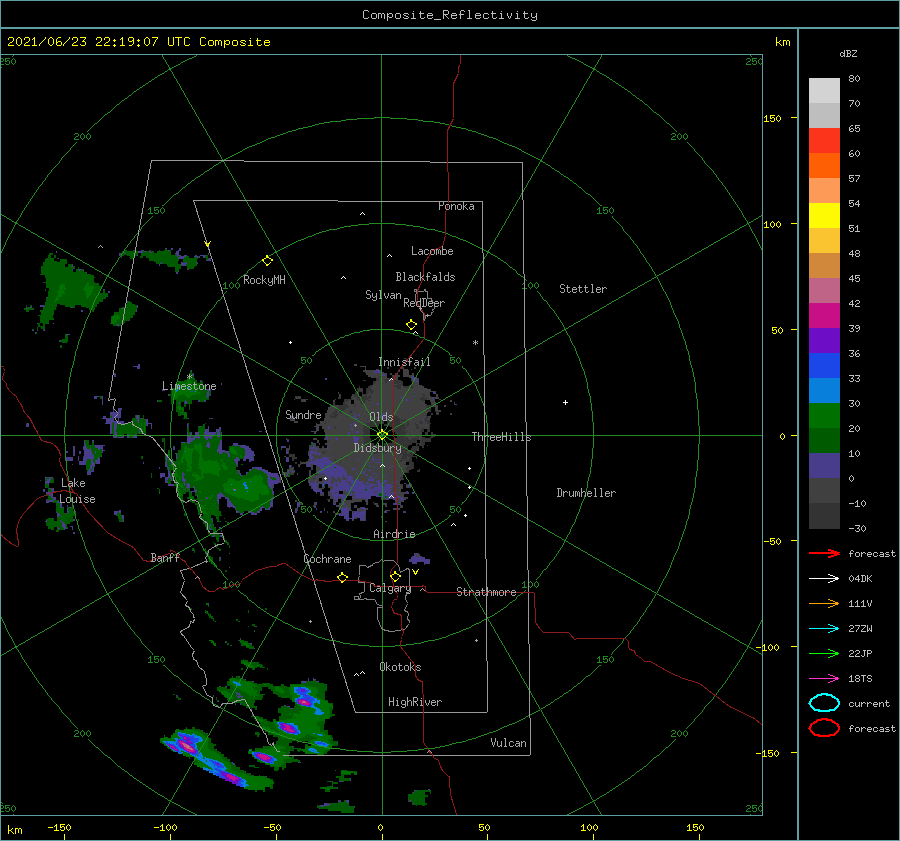Viewport: 900px width, 841px height.
Task: Click the yellow diamond marker above Calgary label
Action: [x=395, y=576]
